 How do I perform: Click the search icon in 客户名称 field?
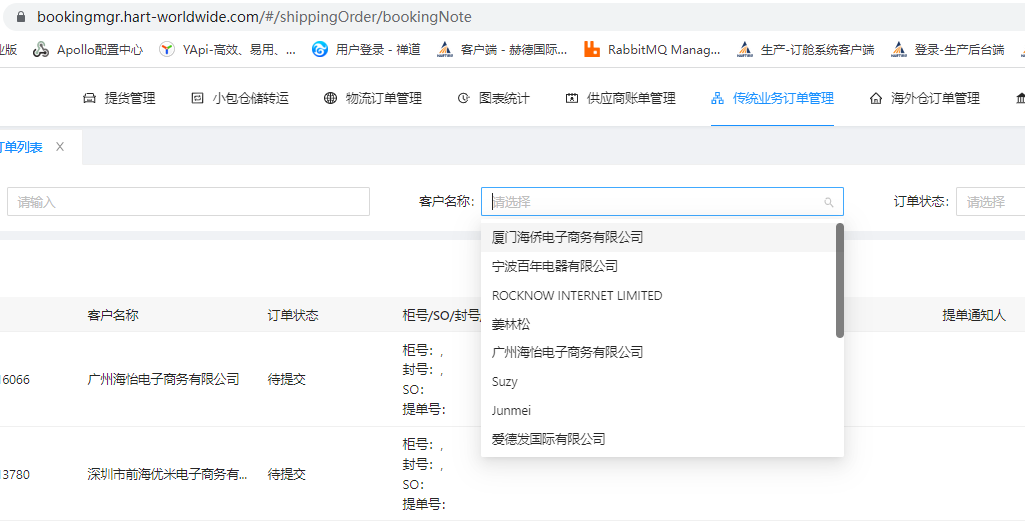click(828, 202)
